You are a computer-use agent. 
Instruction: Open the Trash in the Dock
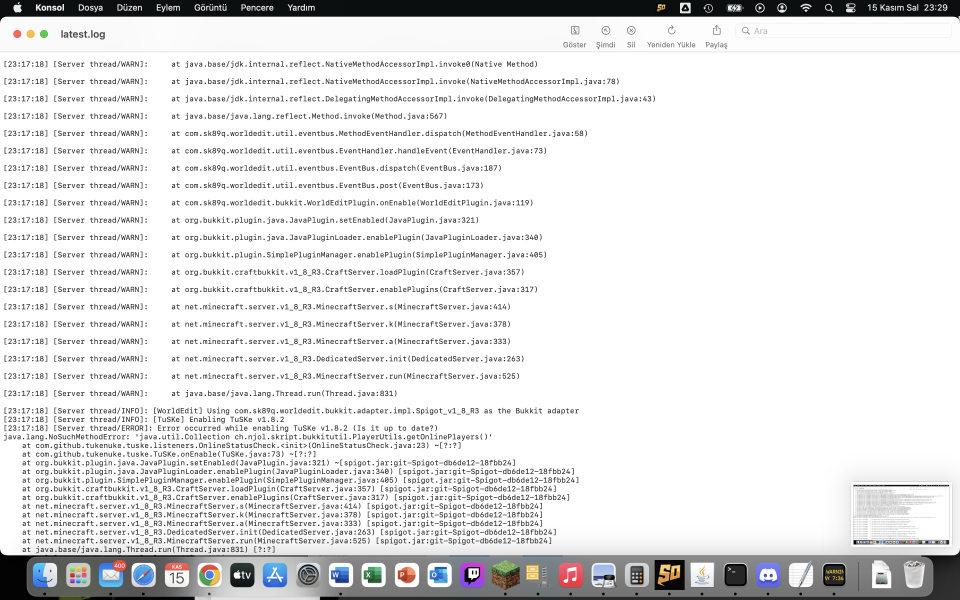(x=914, y=576)
